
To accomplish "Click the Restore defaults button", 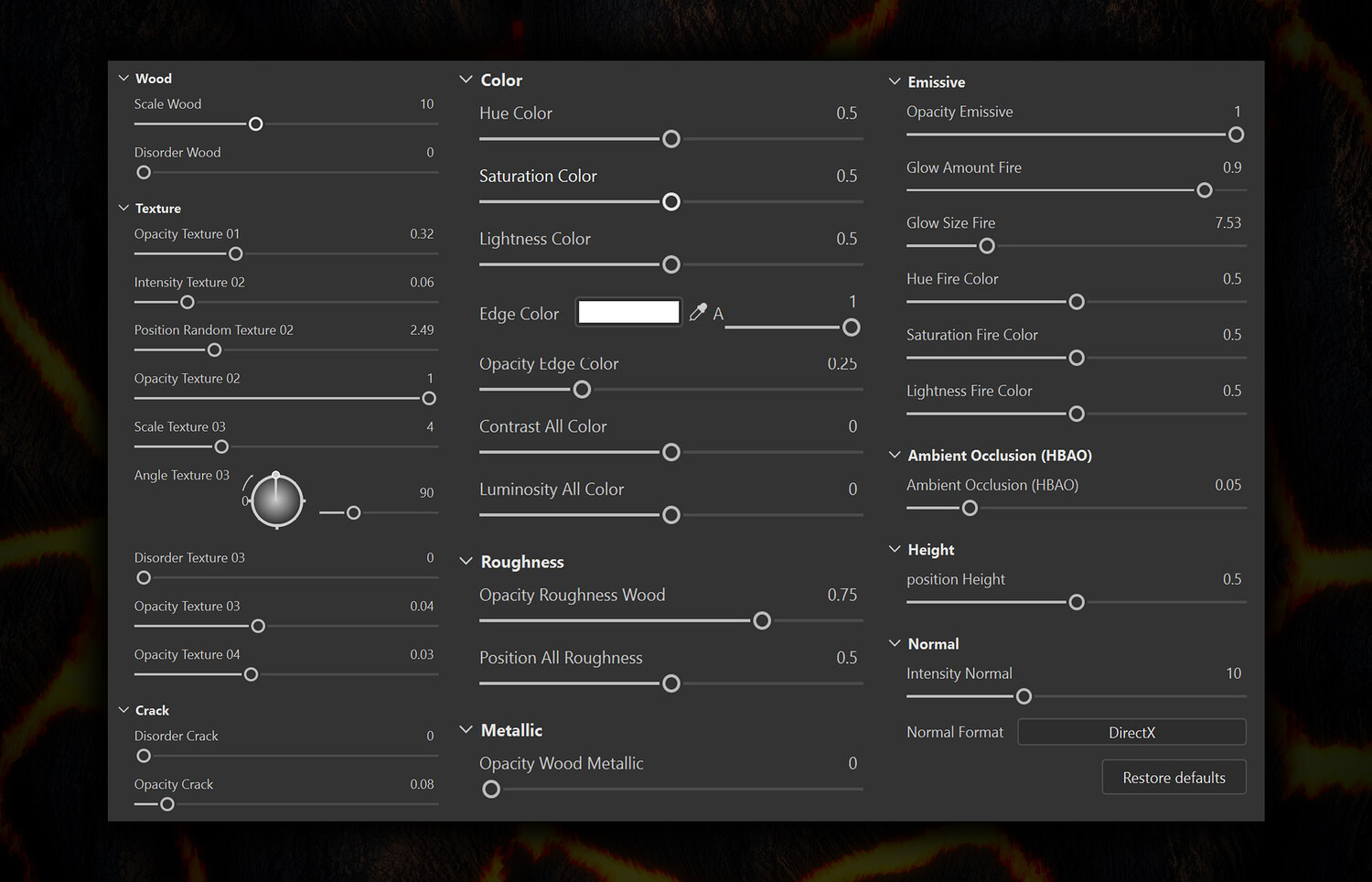I will click(x=1174, y=778).
